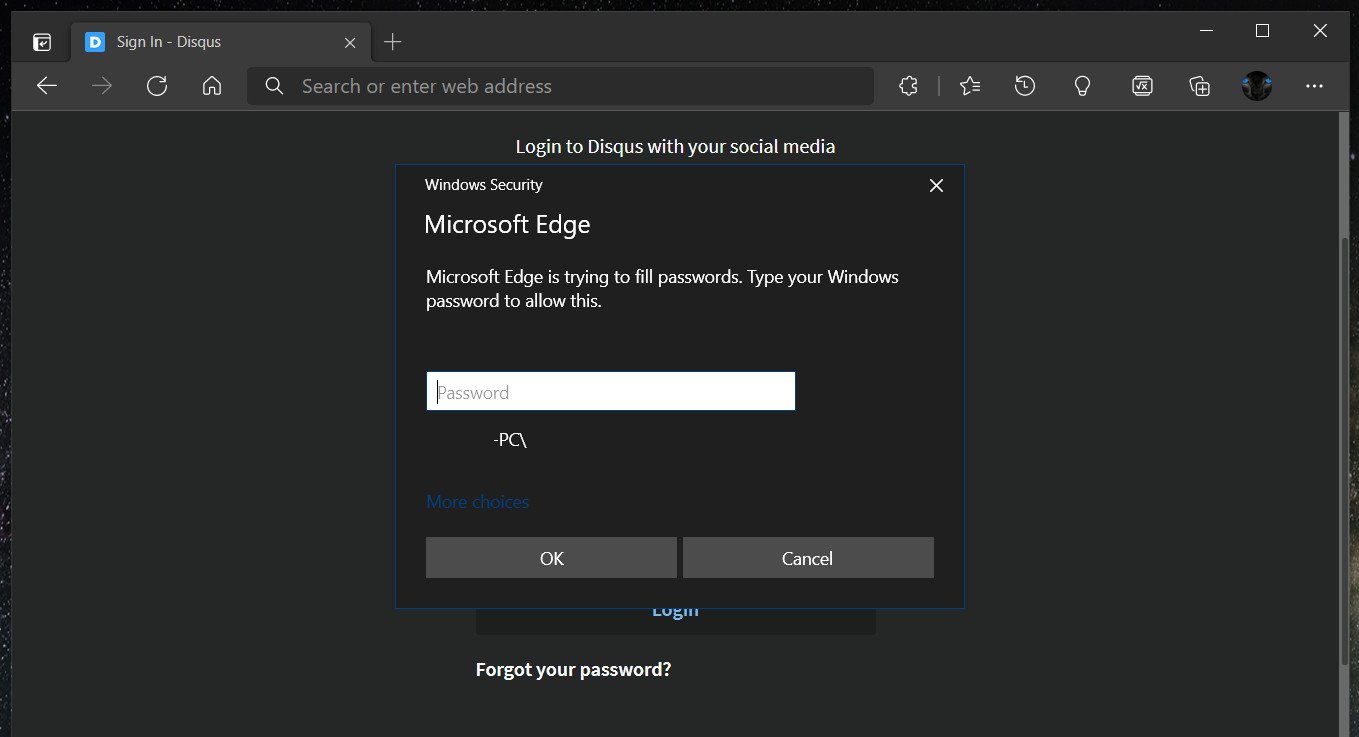Navigate back to previous page
1359x737 pixels.
coord(47,86)
